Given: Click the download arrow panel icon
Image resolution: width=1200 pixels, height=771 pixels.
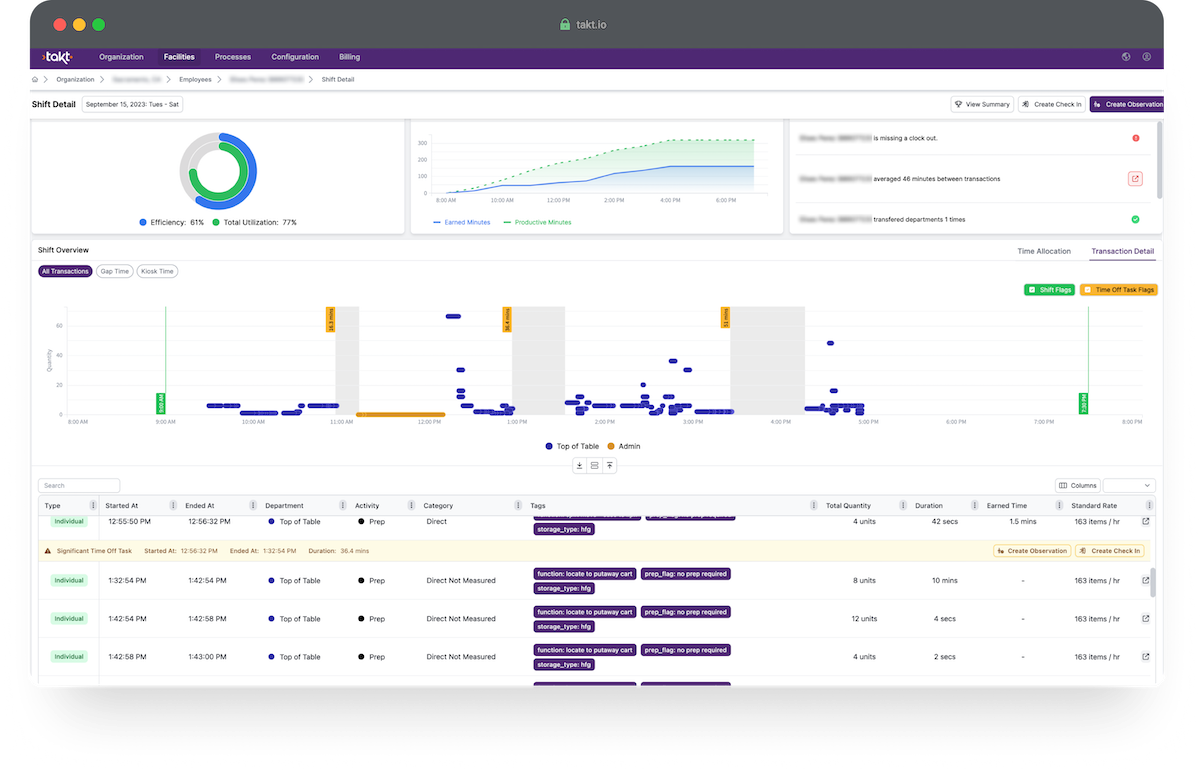Looking at the screenshot, I should pos(579,465).
